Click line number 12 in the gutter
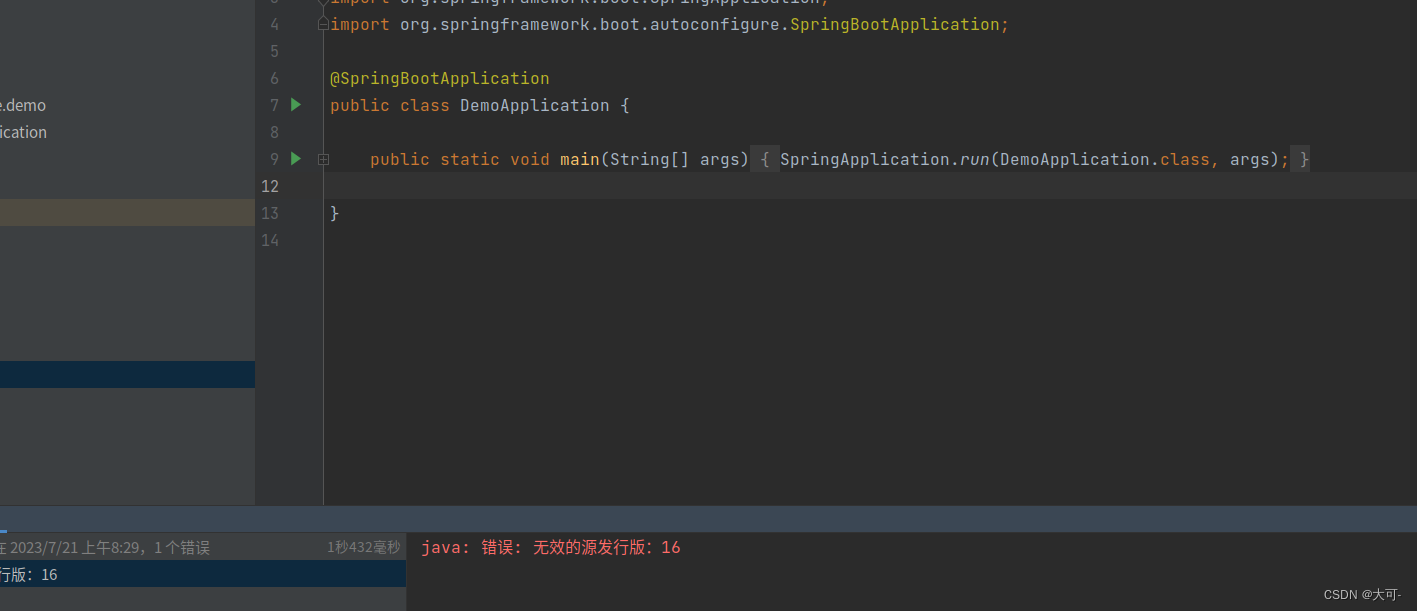1417x611 pixels. coord(270,186)
